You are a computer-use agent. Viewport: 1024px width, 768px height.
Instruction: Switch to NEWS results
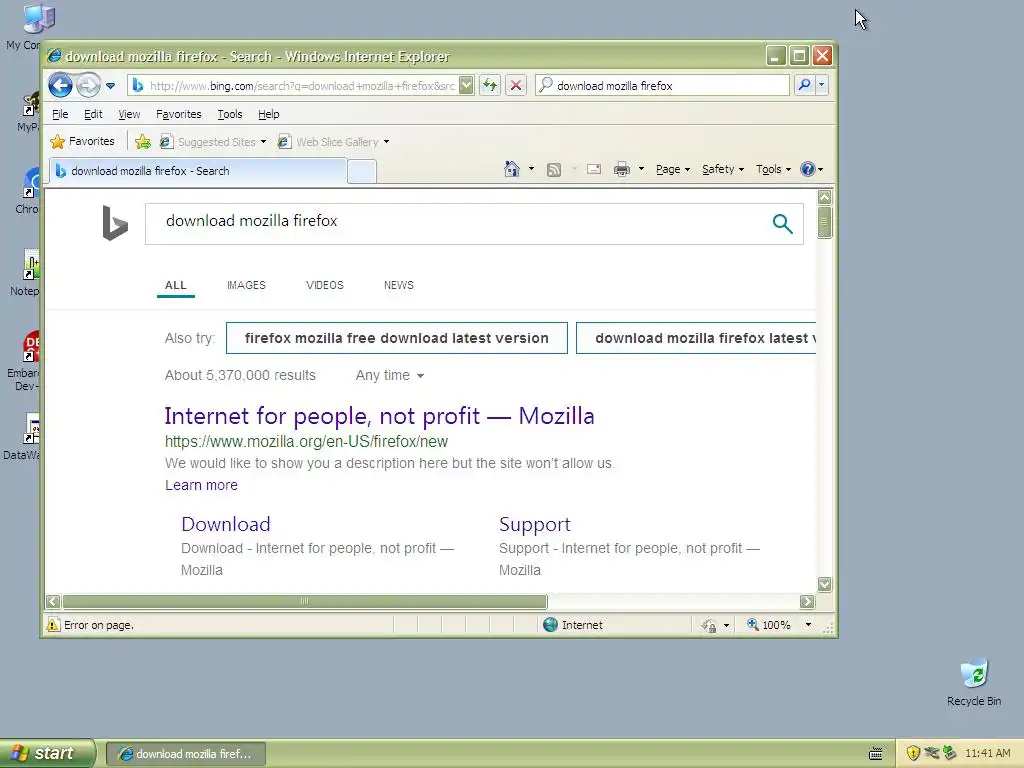pyautogui.click(x=399, y=285)
